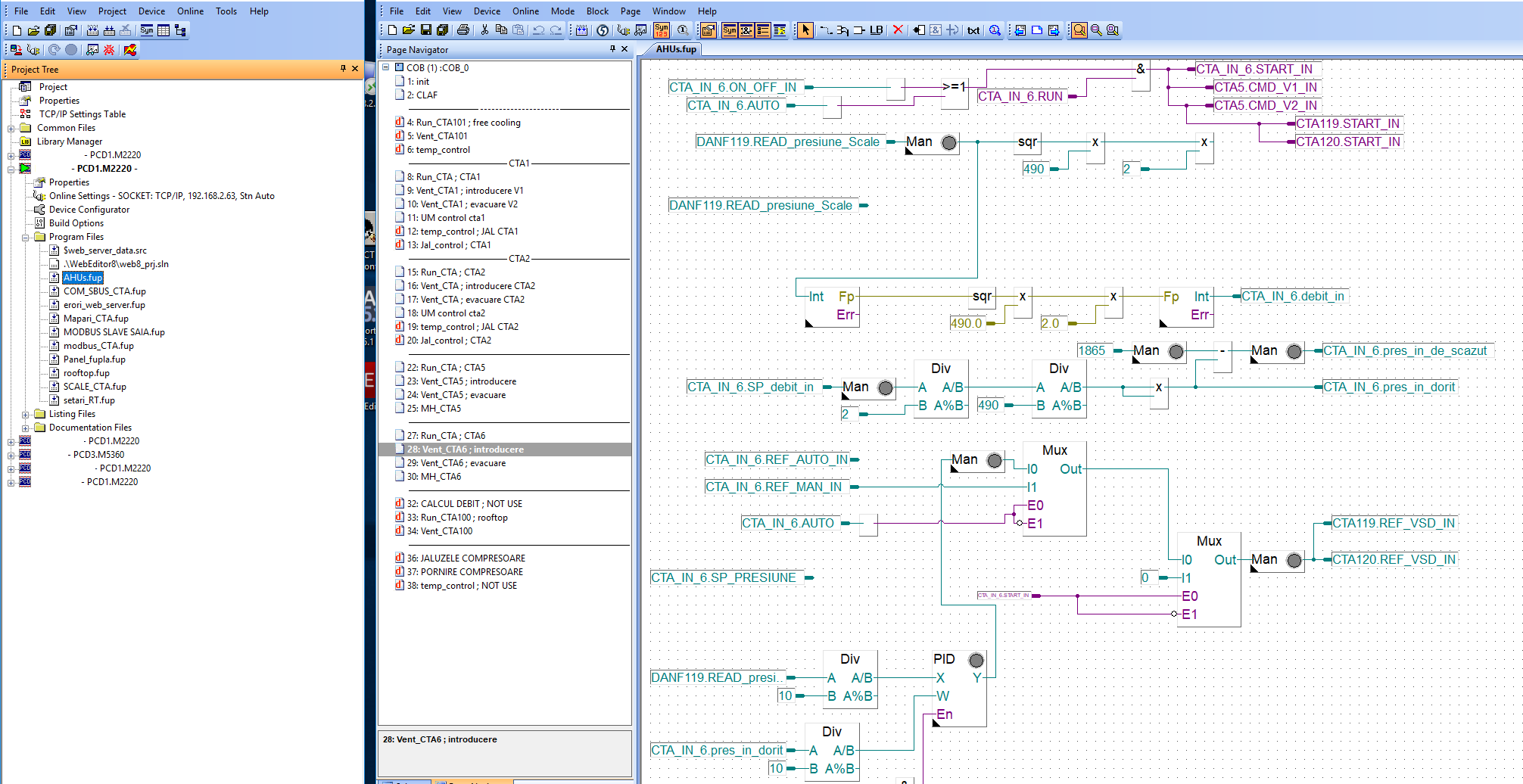
Task: Open the Project menu
Action: click(x=112, y=11)
